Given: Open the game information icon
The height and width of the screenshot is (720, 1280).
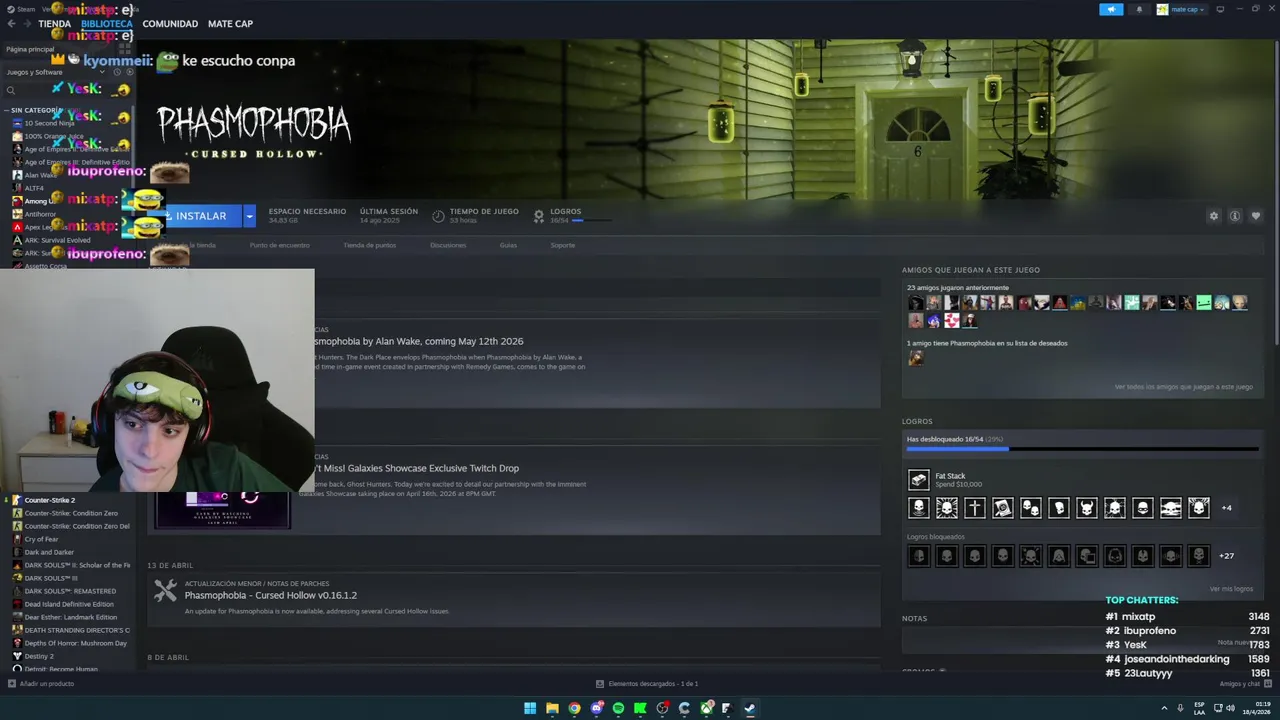Looking at the screenshot, I should tap(1235, 216).
